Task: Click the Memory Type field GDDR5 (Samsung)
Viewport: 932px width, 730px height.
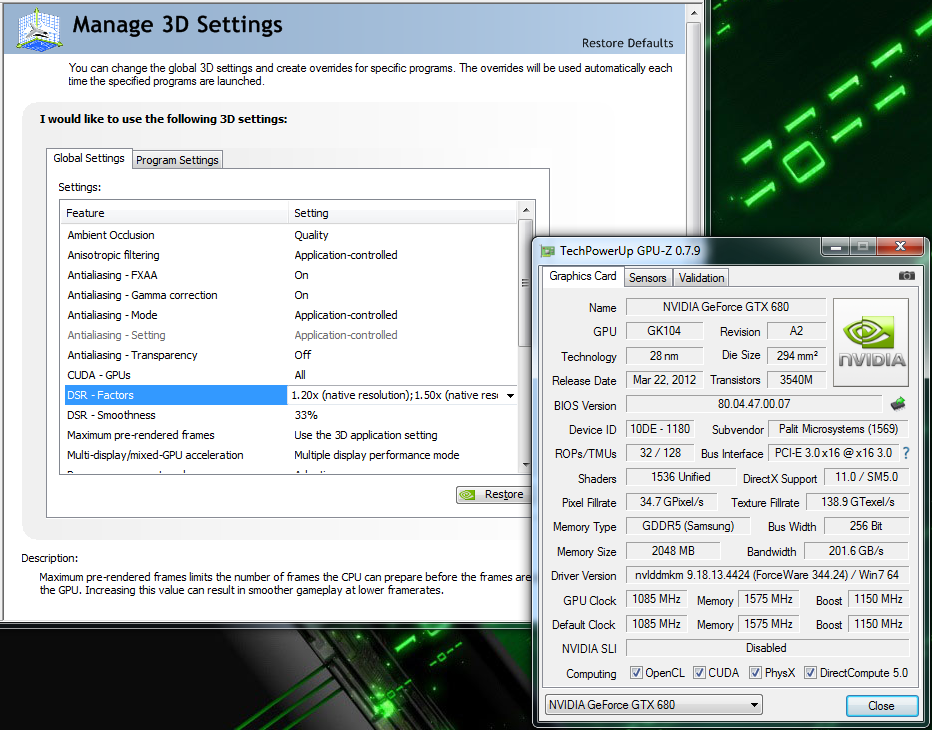Action: (x=688, y=526)
